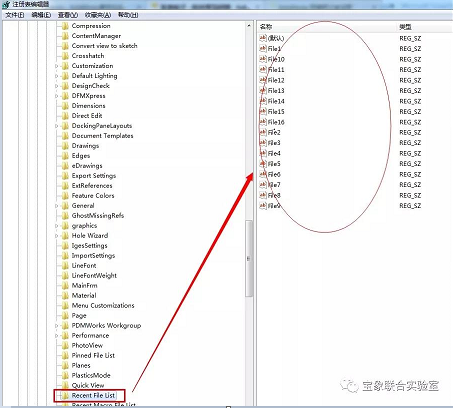Select the Recent File List folder icon
Viewport: 453px width, 408px height.
click(65, 395)
